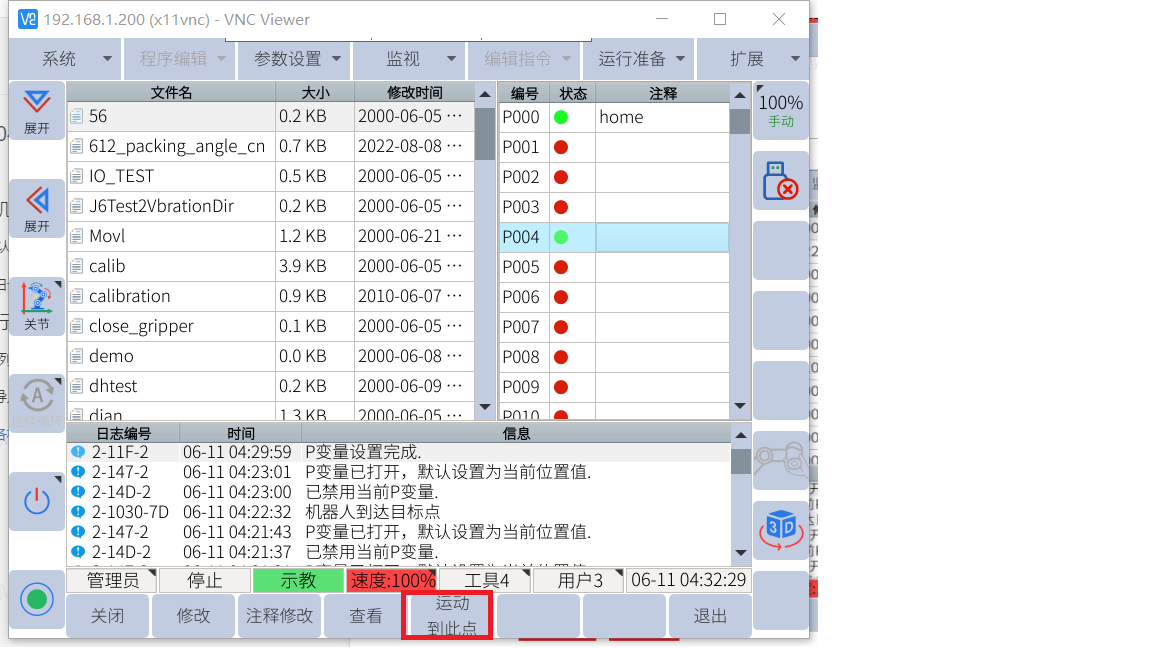1152x648 pixels.
Task: Click the USB drive error icon
Action: coord(780,181)
